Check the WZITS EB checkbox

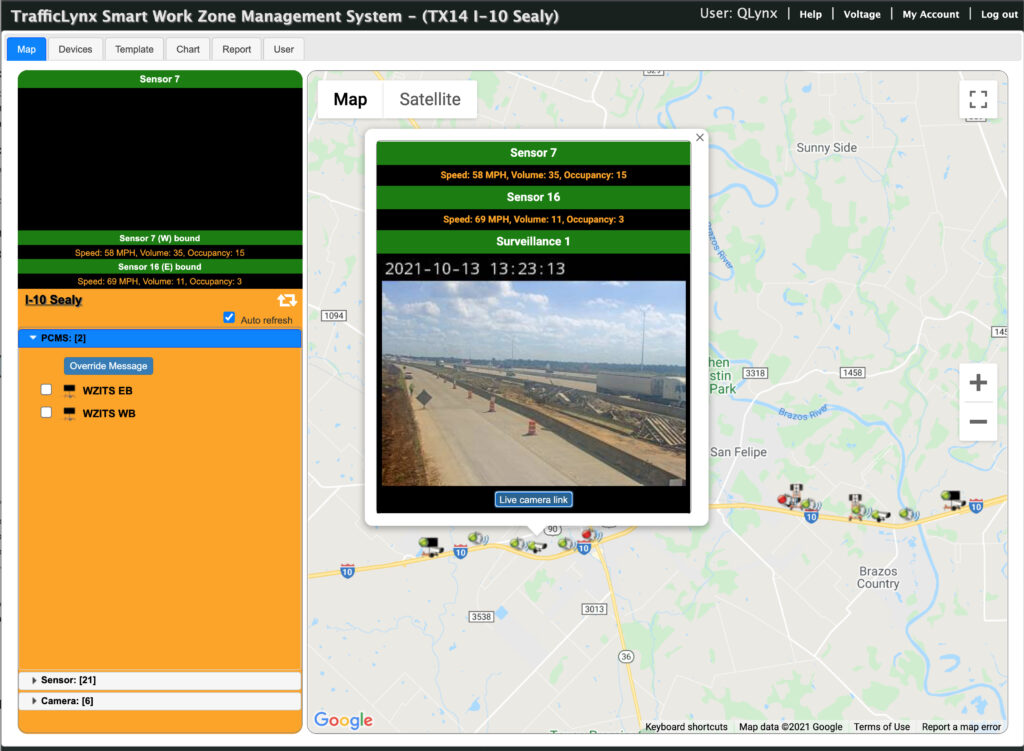pyautogui.click(x=46, y=390)
